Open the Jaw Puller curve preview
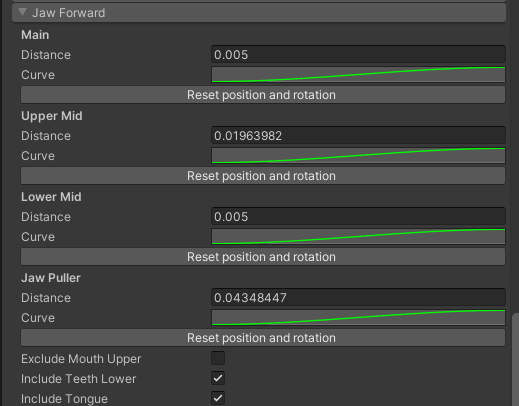The width and height of the screenshot is (519, 406). click(358, 317)
